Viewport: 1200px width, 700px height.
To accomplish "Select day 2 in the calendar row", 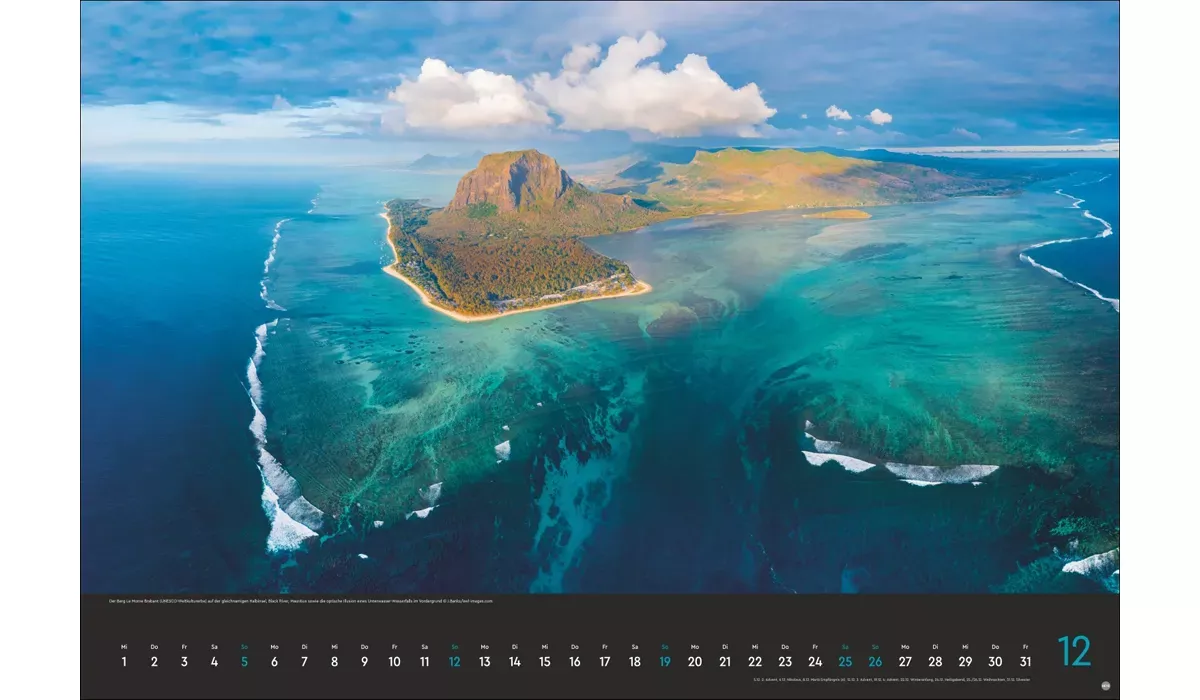I will point(154,661).
